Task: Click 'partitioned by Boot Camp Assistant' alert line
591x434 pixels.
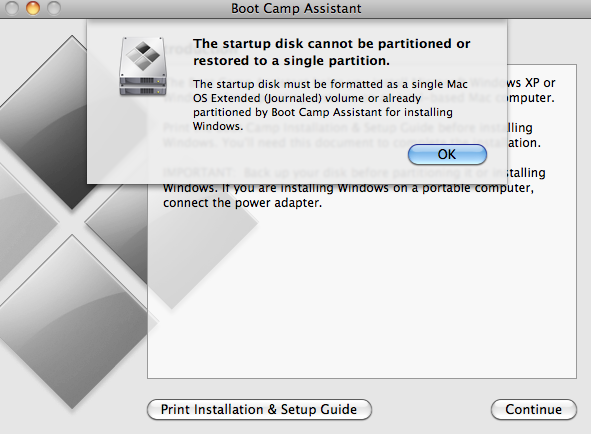Action: click(323, 112)
